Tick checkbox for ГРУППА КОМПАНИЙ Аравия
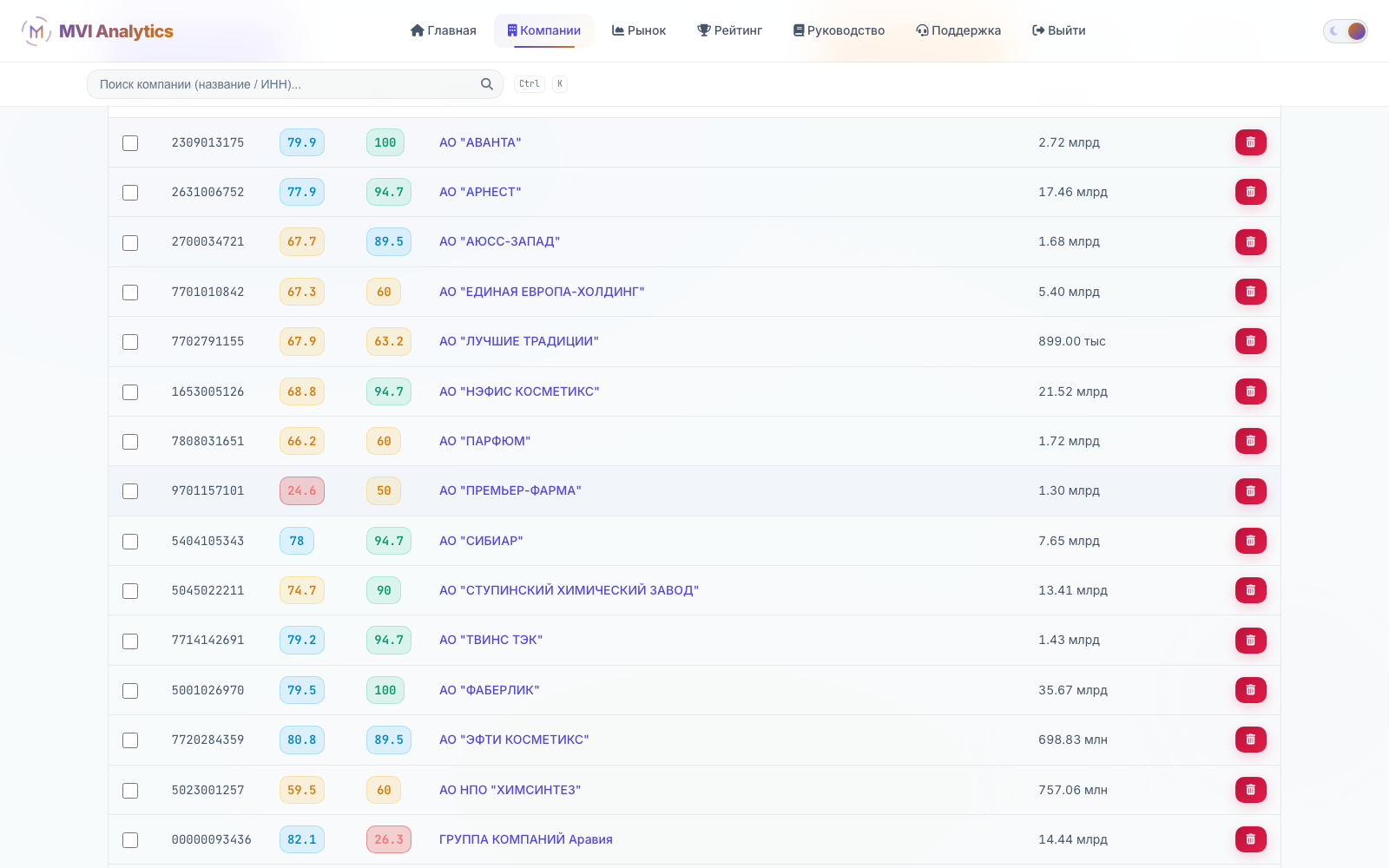1389x868 pixels. pyautogui.click(x=130, y=840)
